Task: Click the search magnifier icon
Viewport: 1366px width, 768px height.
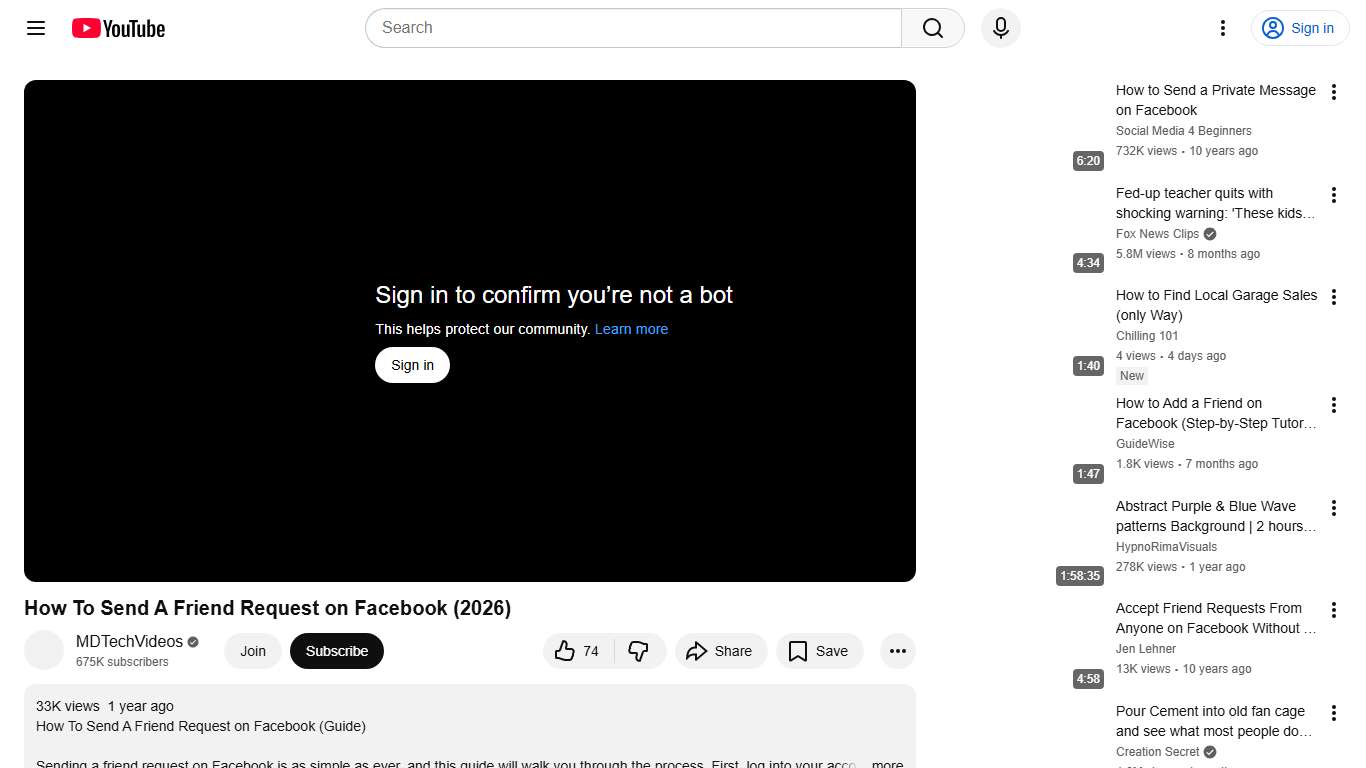Action: 931,28
